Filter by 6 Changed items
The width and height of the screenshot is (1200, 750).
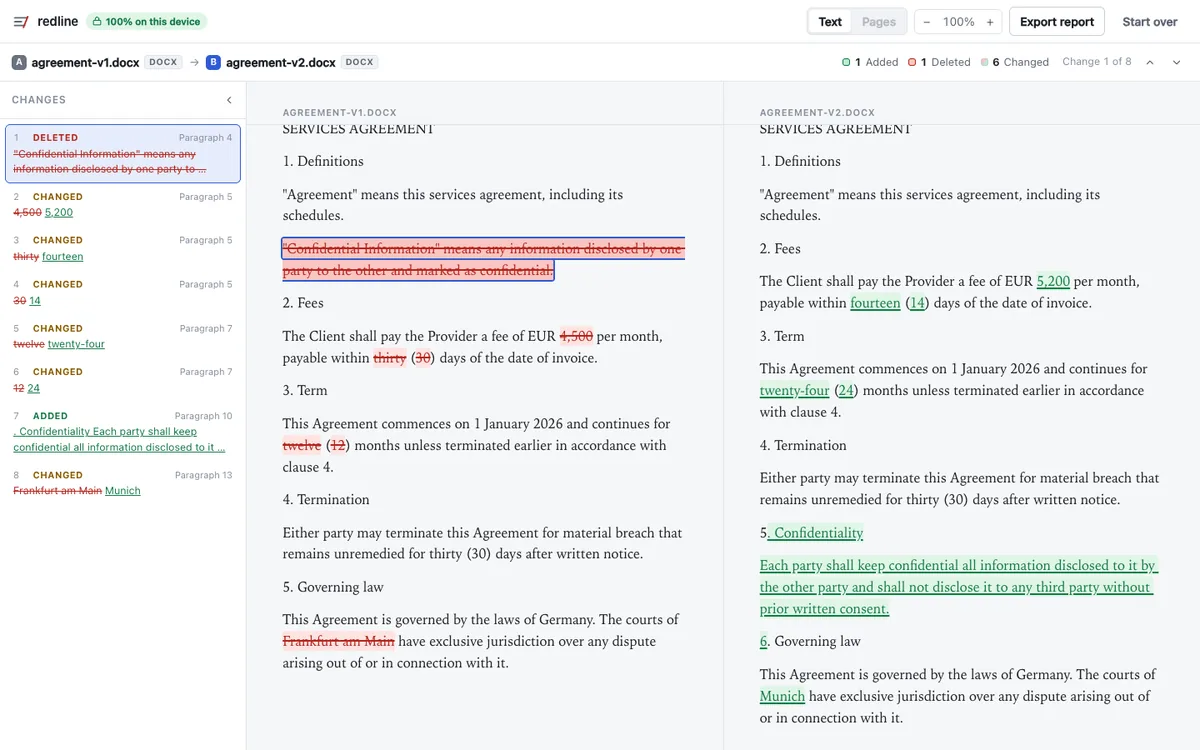1015,62
